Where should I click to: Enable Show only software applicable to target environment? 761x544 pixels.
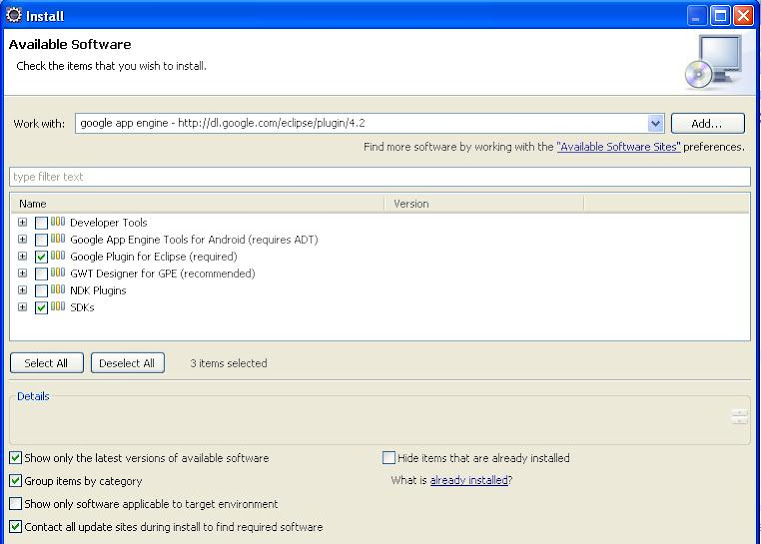coord(16,503)
